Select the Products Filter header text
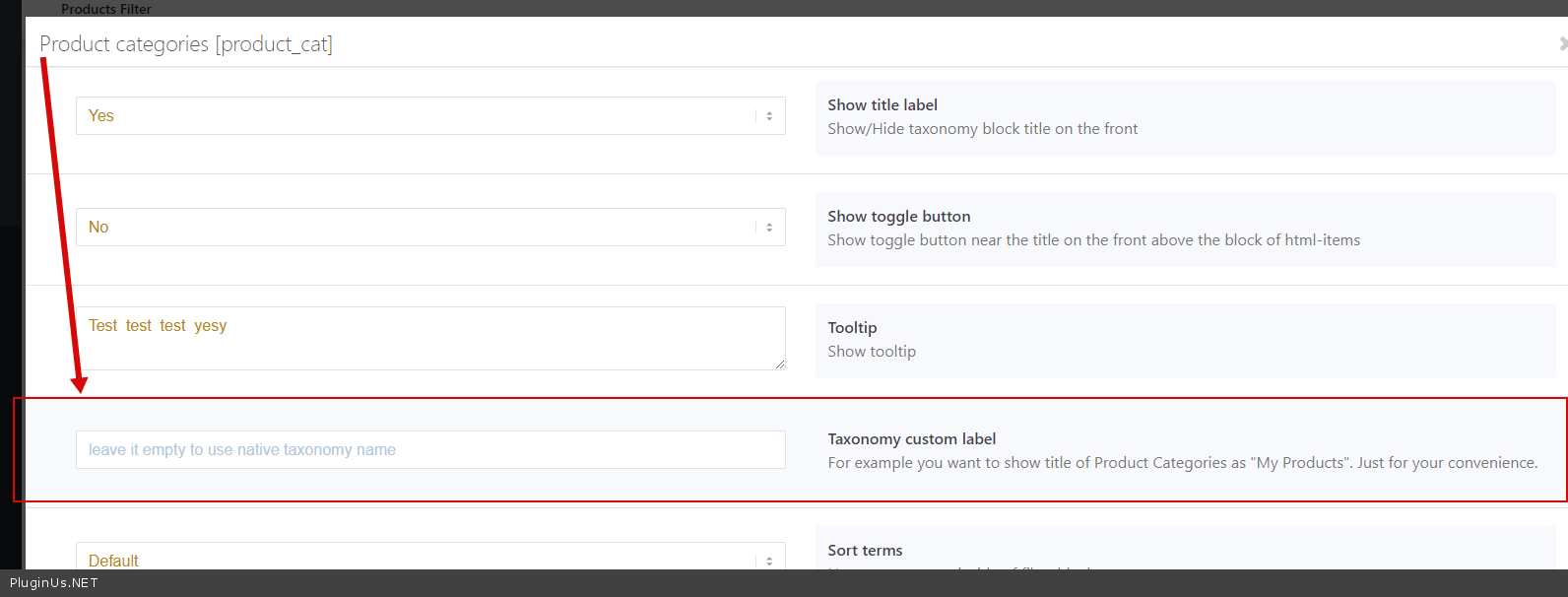Image resolution: width=1568 pixels, height=597 pixels. point(106,9)
